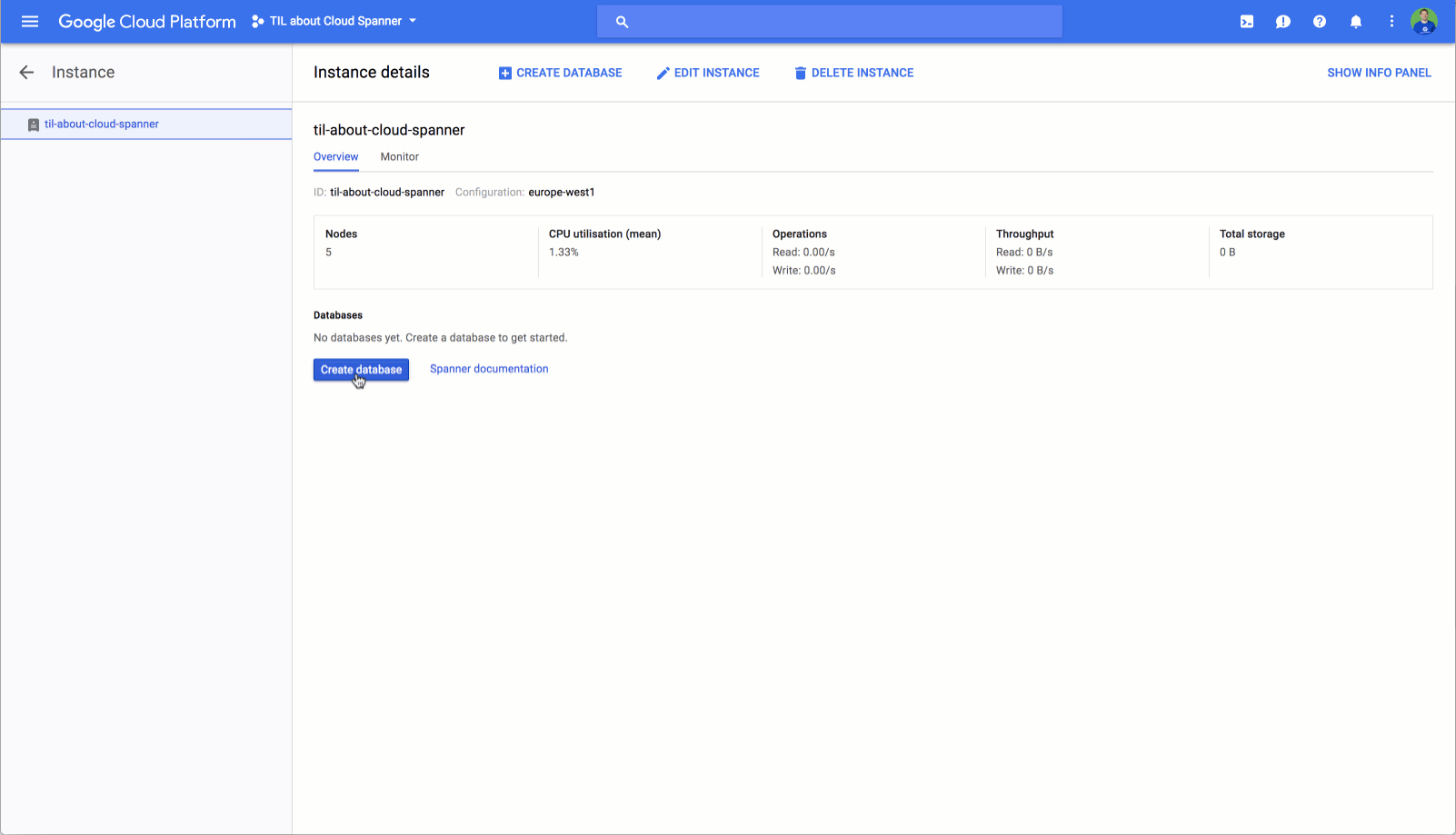1456x835 pixels.
Task: Click inside the search bar
Action: pyautogui.click(x=829, y=21)
